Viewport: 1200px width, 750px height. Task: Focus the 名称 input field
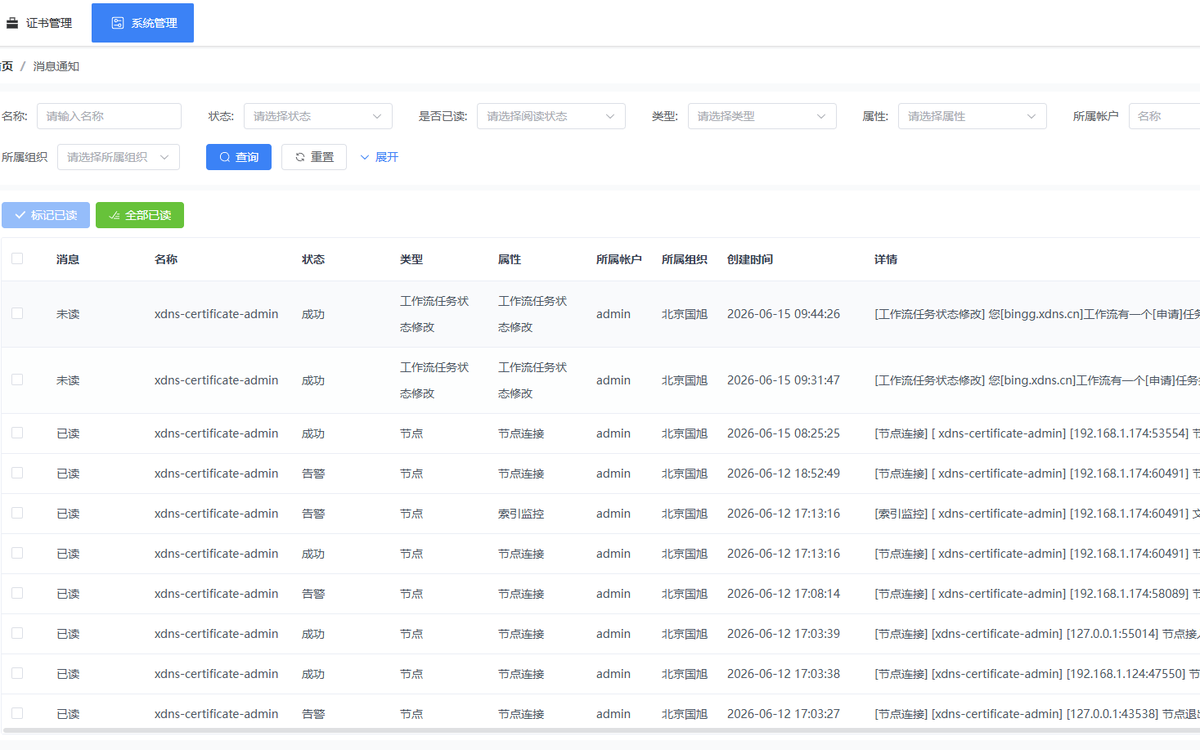109,116
